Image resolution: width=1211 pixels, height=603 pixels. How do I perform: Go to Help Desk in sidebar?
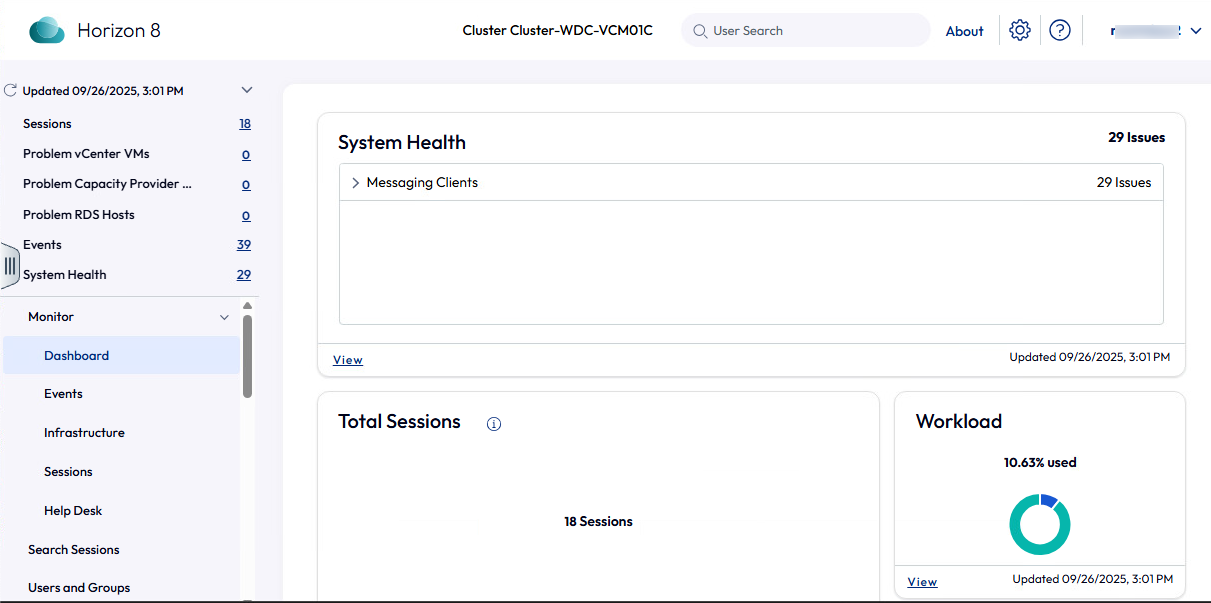(x=73, y=511)
